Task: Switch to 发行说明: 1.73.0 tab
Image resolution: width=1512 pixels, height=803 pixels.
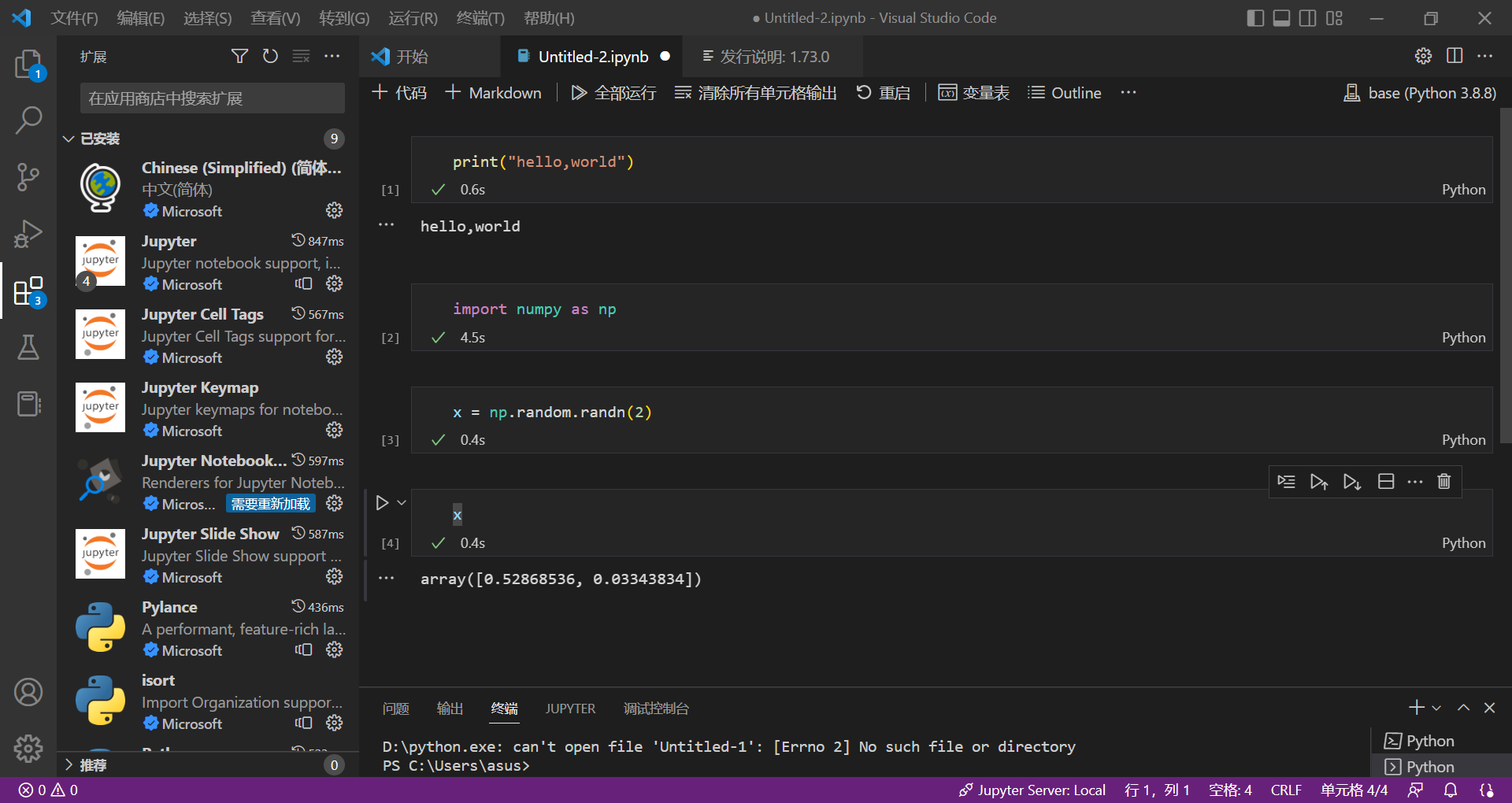Action: pyautogui.click(x=773, y=56)
